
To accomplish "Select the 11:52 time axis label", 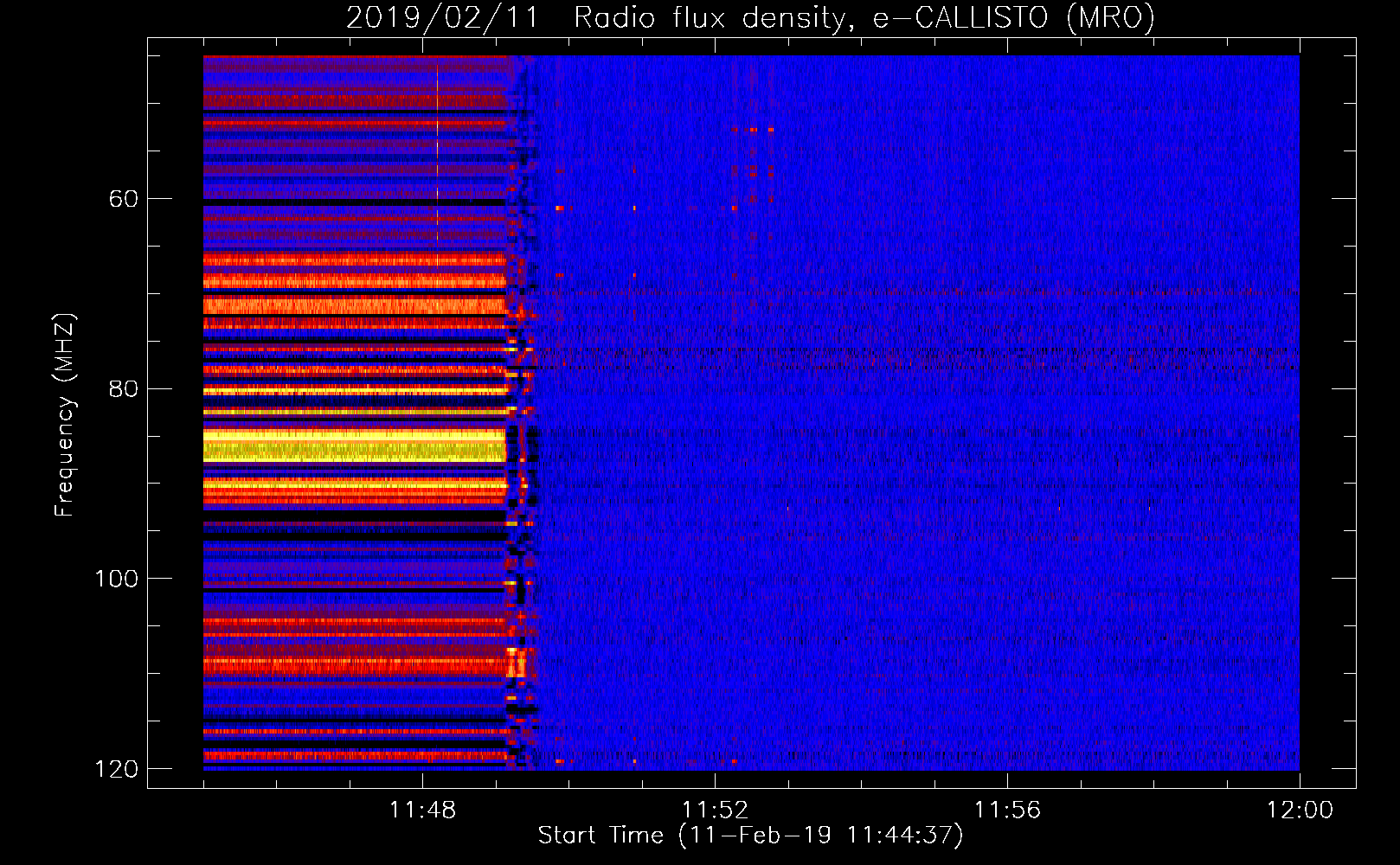I will click(715, 811).
